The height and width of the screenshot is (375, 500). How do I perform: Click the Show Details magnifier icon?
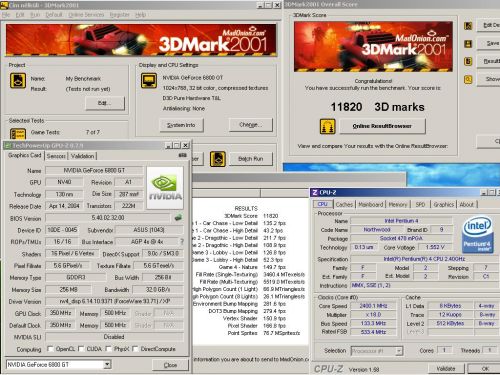tap(468, 80)
